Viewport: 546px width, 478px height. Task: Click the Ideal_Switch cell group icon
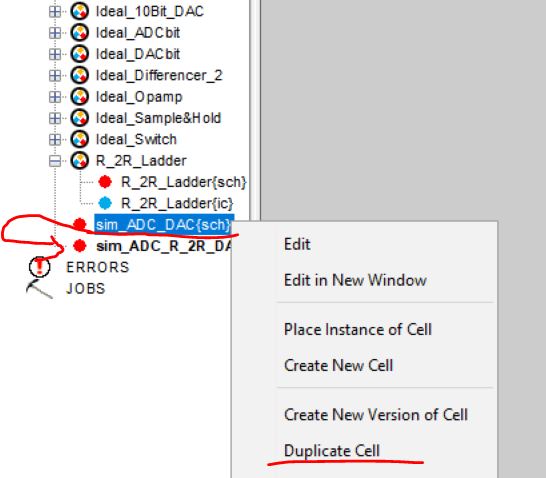(x=79, y=139)
